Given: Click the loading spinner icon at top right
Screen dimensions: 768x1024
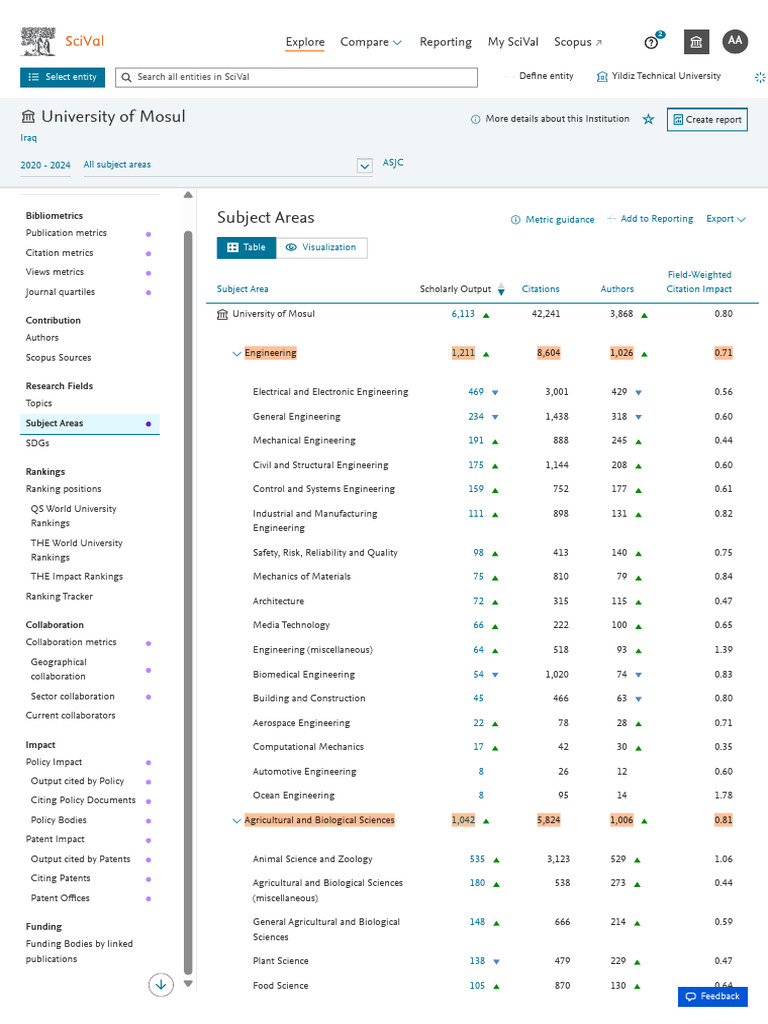Looking at the screenshot, I should [x=760, y=77].
